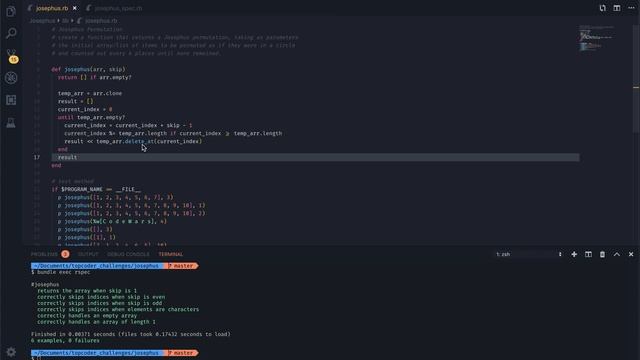Image resolution: width=640 pixels, height=360 pixels.
Task: Close the bottom panel
Action: [x=631, y=254]
